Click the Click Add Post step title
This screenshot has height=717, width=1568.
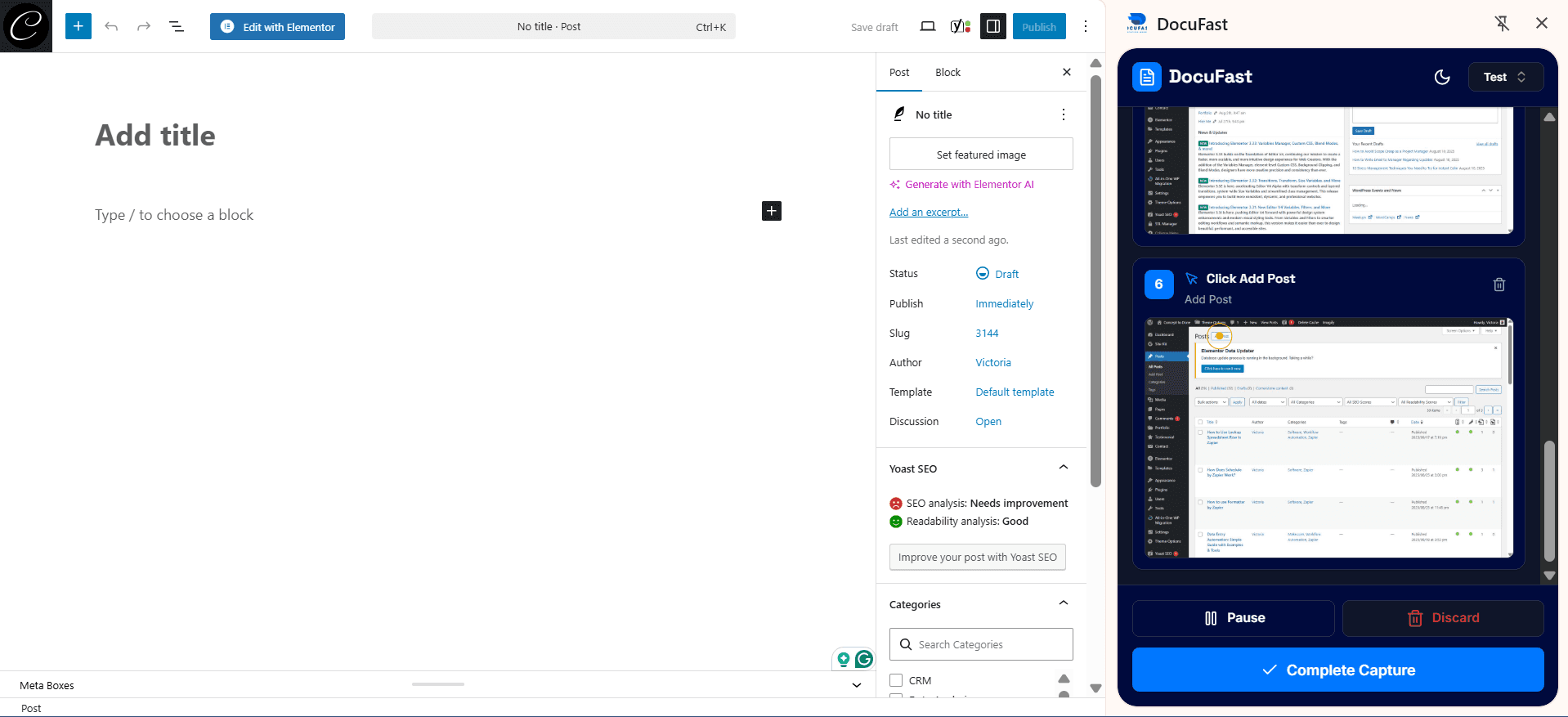tap(1250, 279)
